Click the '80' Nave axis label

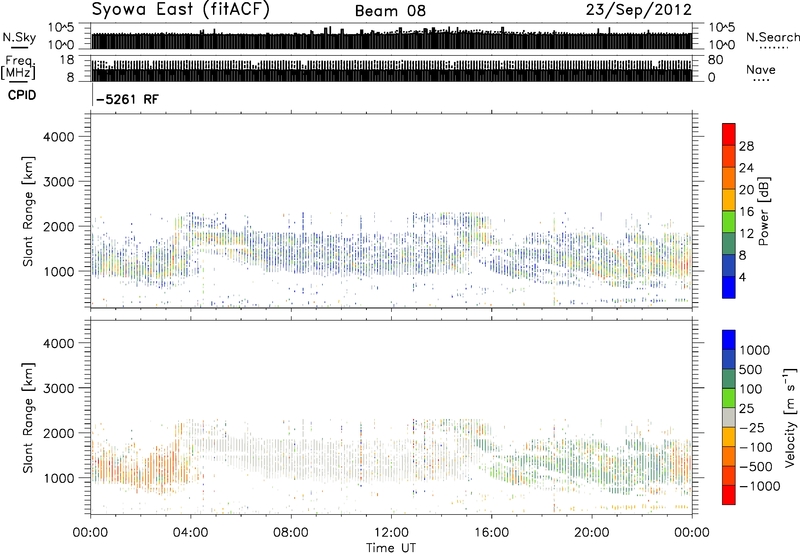point(715,60)
